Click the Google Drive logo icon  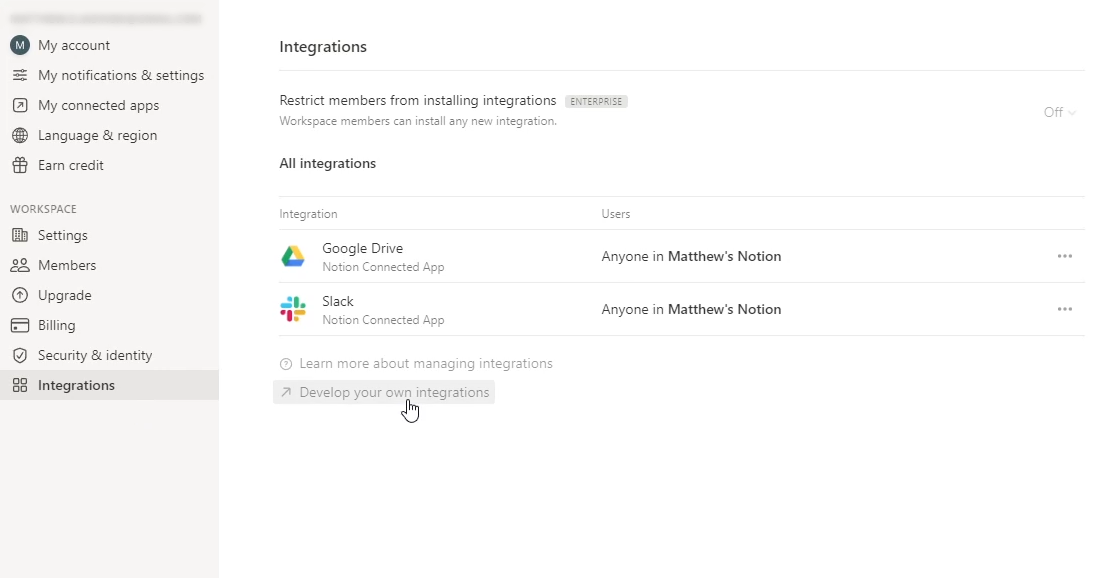click(293, 256)
